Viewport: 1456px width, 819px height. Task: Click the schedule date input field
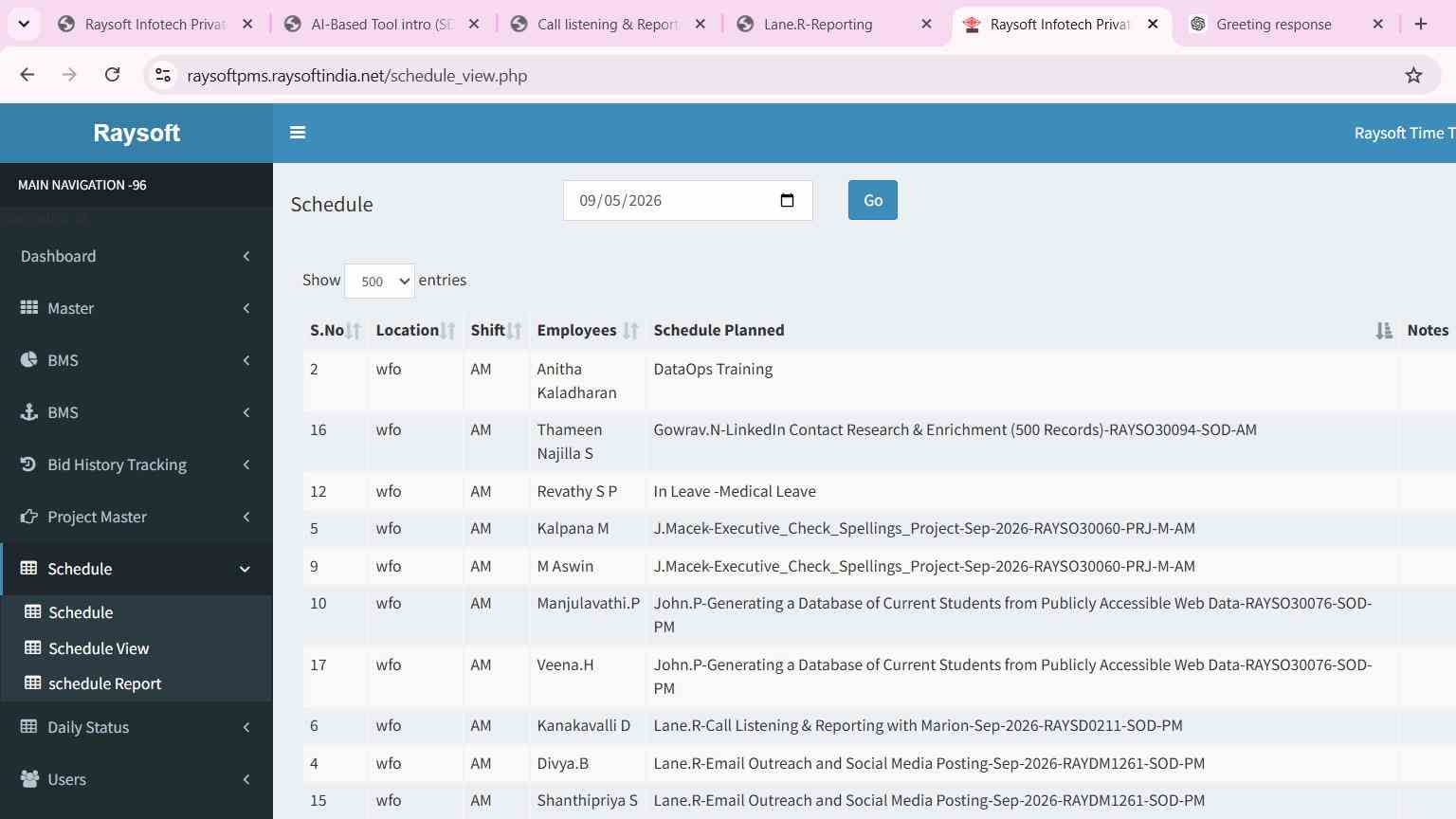click(688, 200)
